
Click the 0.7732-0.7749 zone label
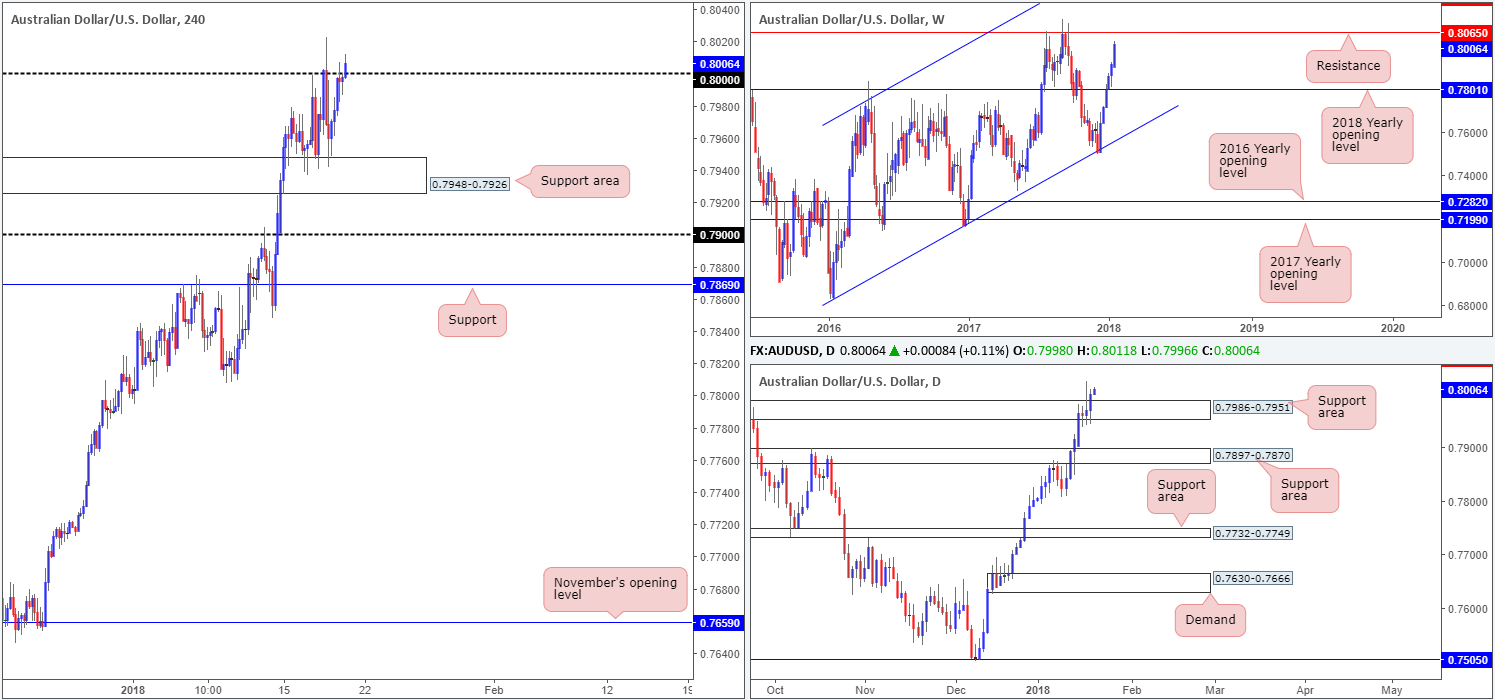click(1252, 534)
